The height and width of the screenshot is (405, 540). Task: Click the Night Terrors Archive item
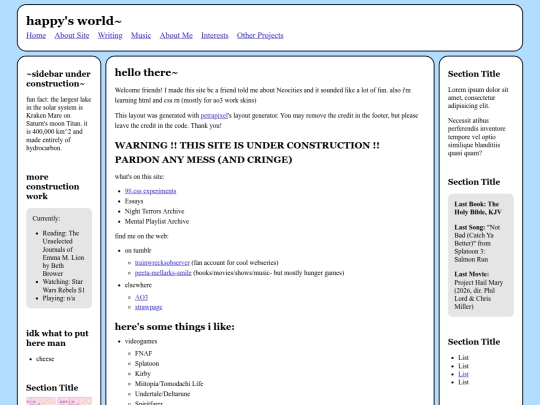pyautogui.click(x=154, y=211)
